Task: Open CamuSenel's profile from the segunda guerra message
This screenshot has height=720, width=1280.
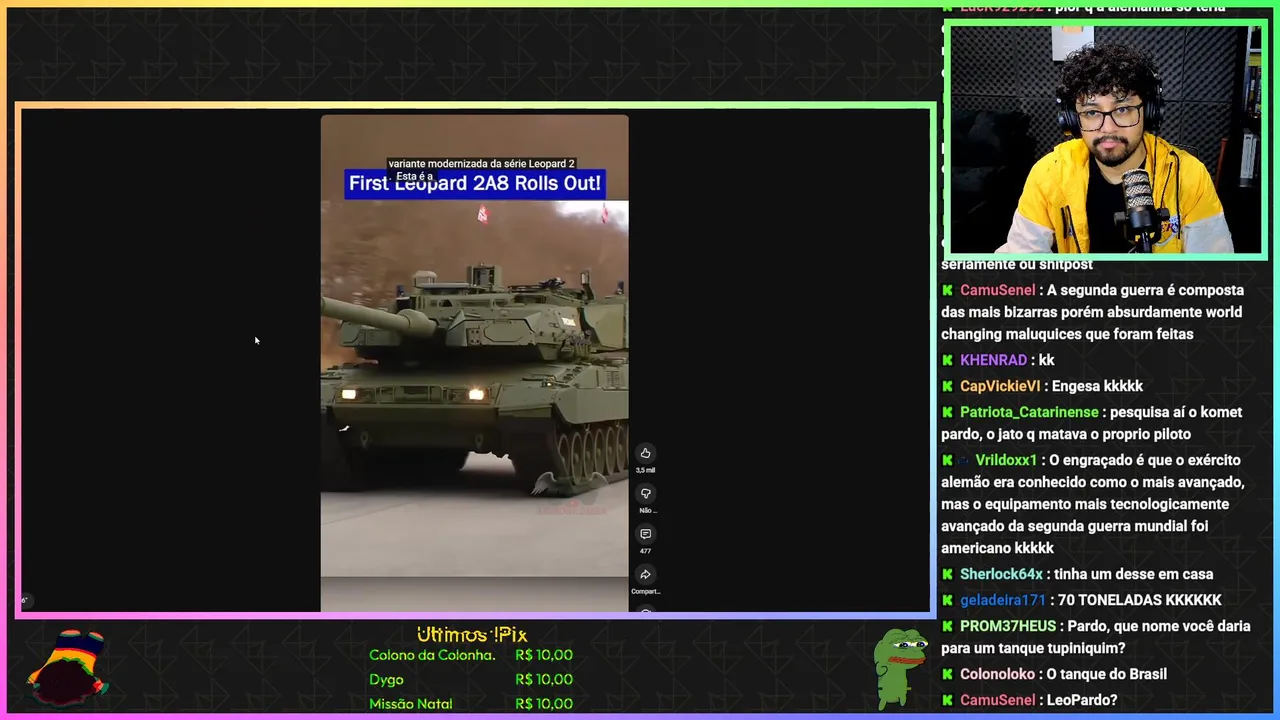Action: [997, 290]
